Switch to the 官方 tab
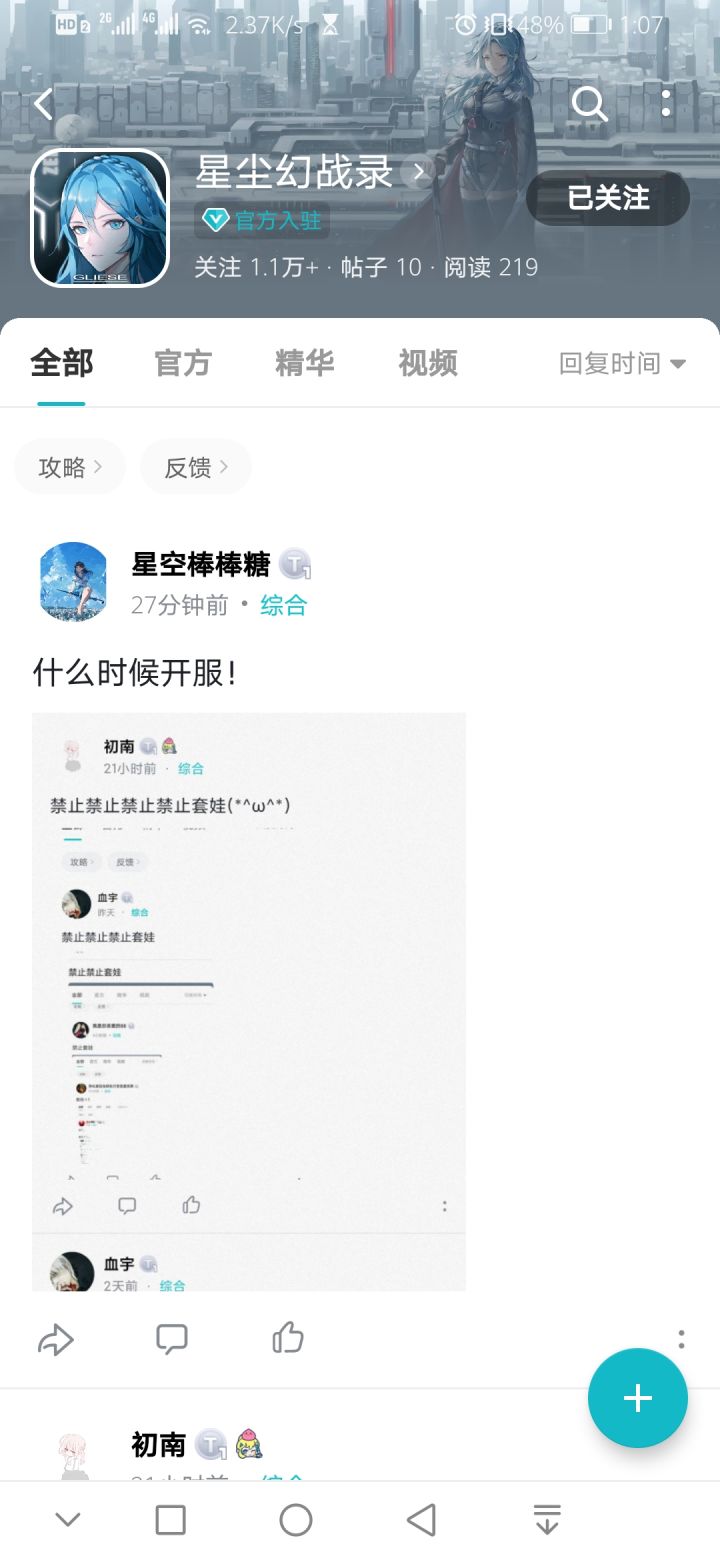Image resolution: width=720 pixels, height=1560 pixels. (x=183, y=363)
